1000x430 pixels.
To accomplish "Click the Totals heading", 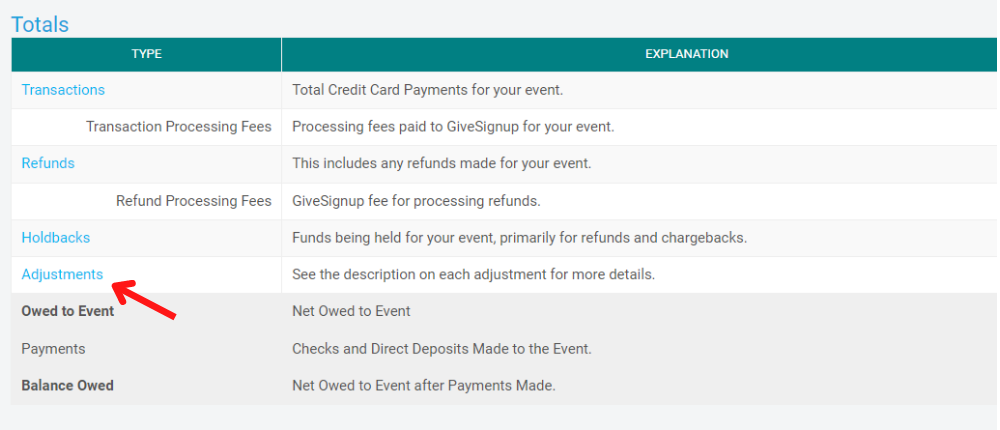I will click(40, 24).
